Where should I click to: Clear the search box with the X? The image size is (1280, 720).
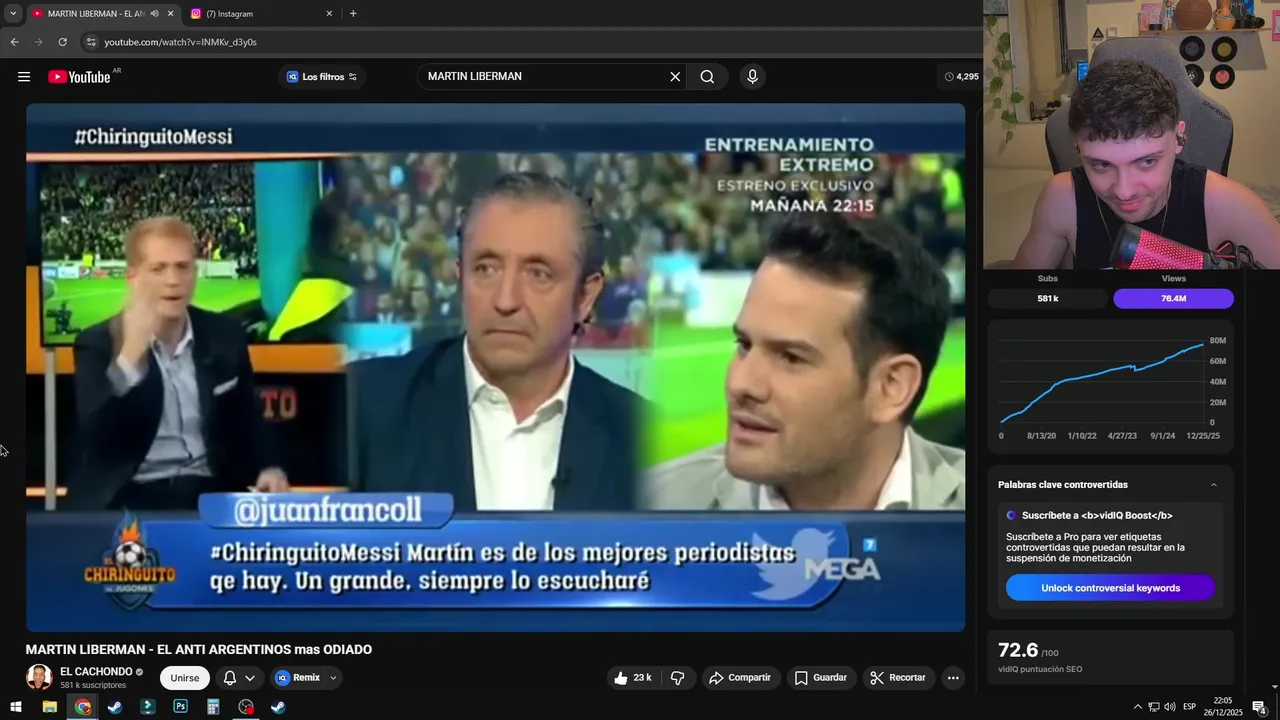click(x=675, y=77)
